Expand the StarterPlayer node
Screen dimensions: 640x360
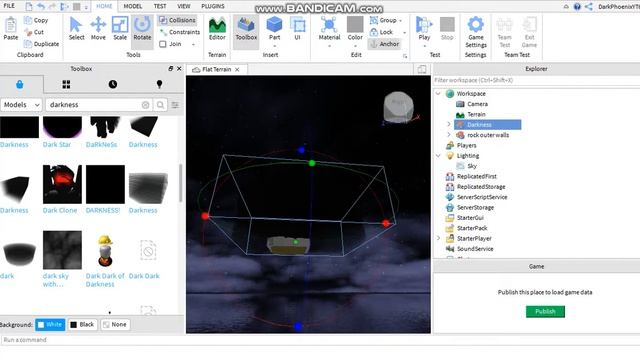[438, 238]
